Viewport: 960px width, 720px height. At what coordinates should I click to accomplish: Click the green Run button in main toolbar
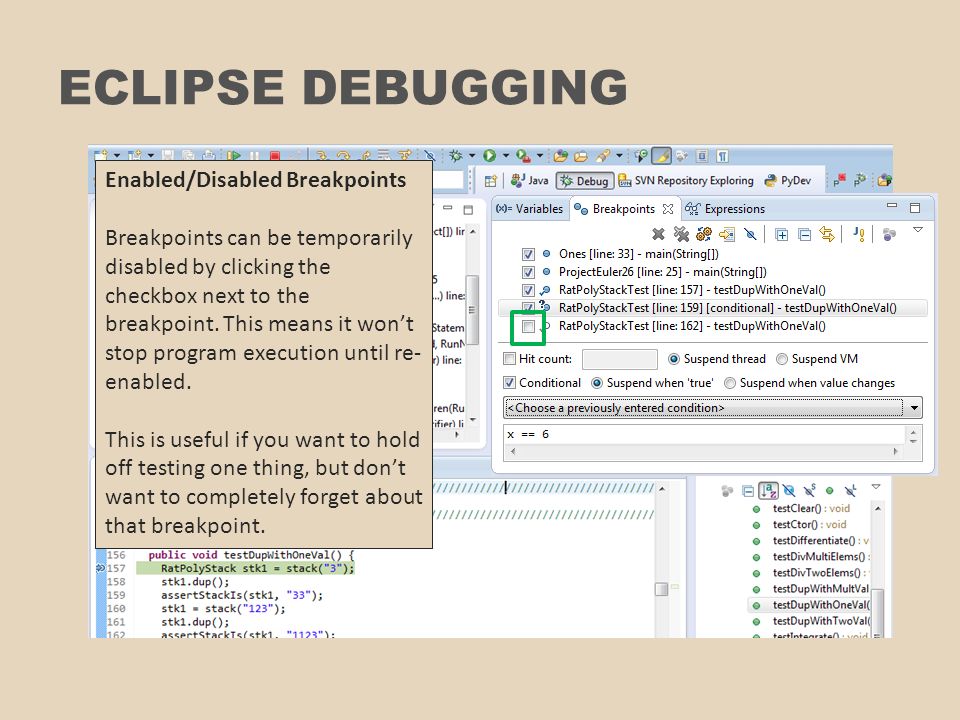[489, 156]
